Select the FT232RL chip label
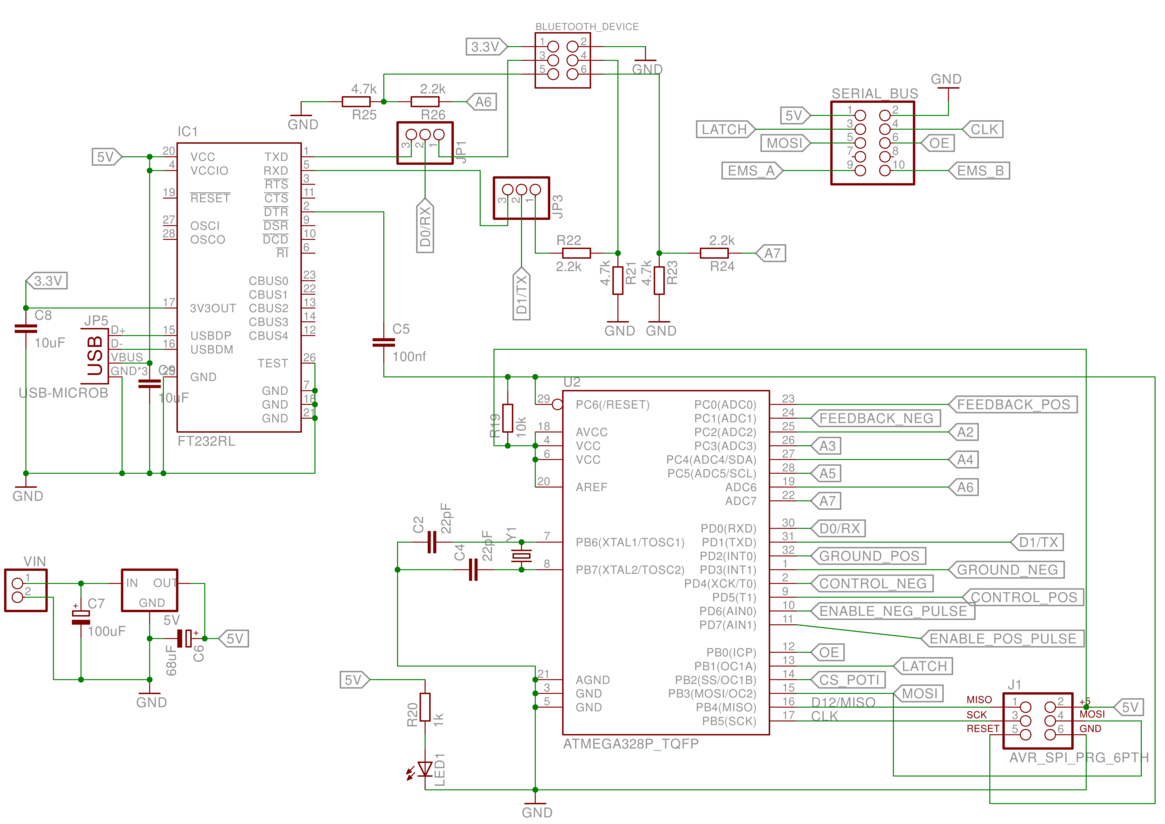This screenshot has width=1165, height=824. [207, 441]
